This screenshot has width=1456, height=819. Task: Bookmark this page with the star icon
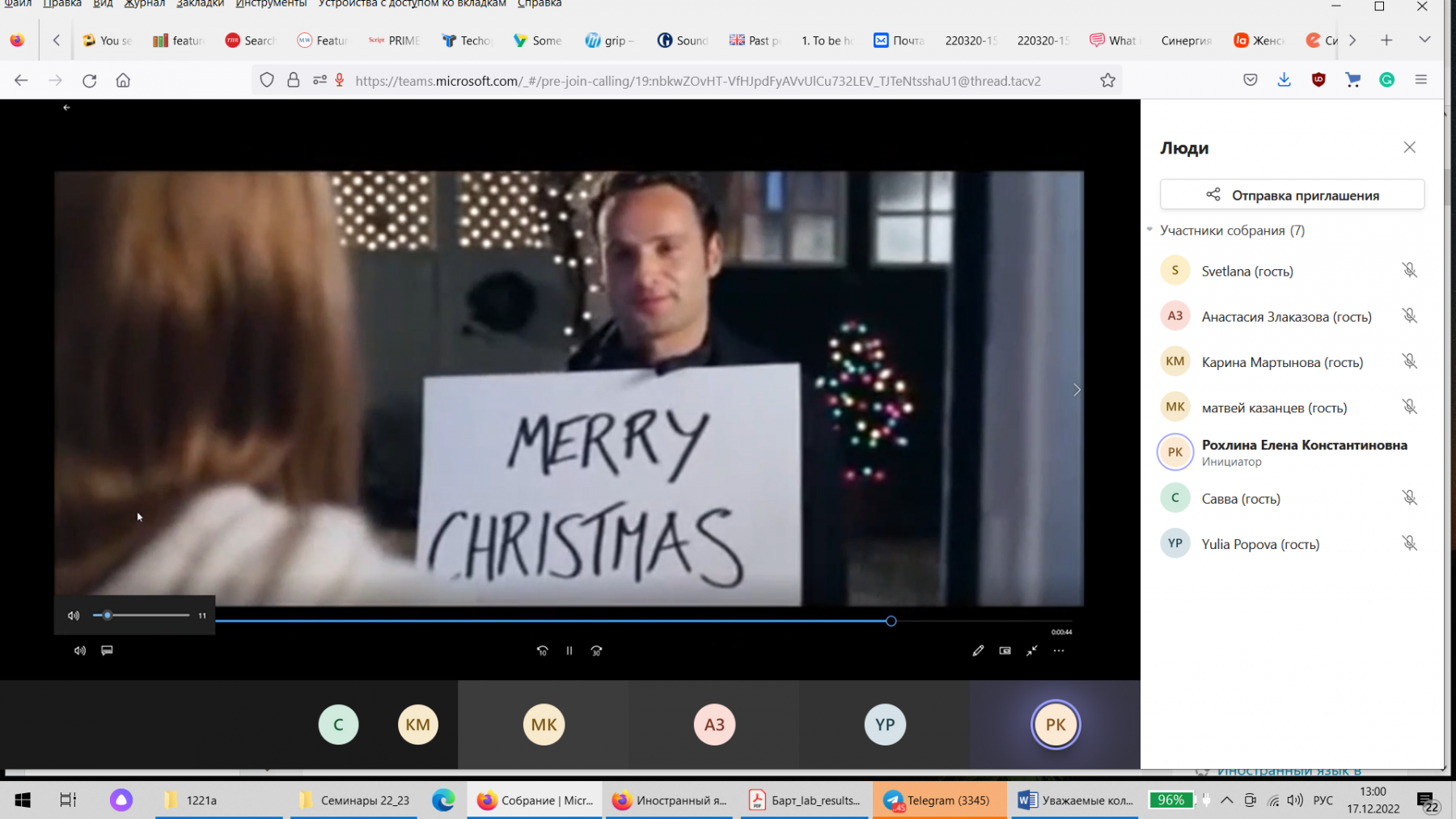1107,80
